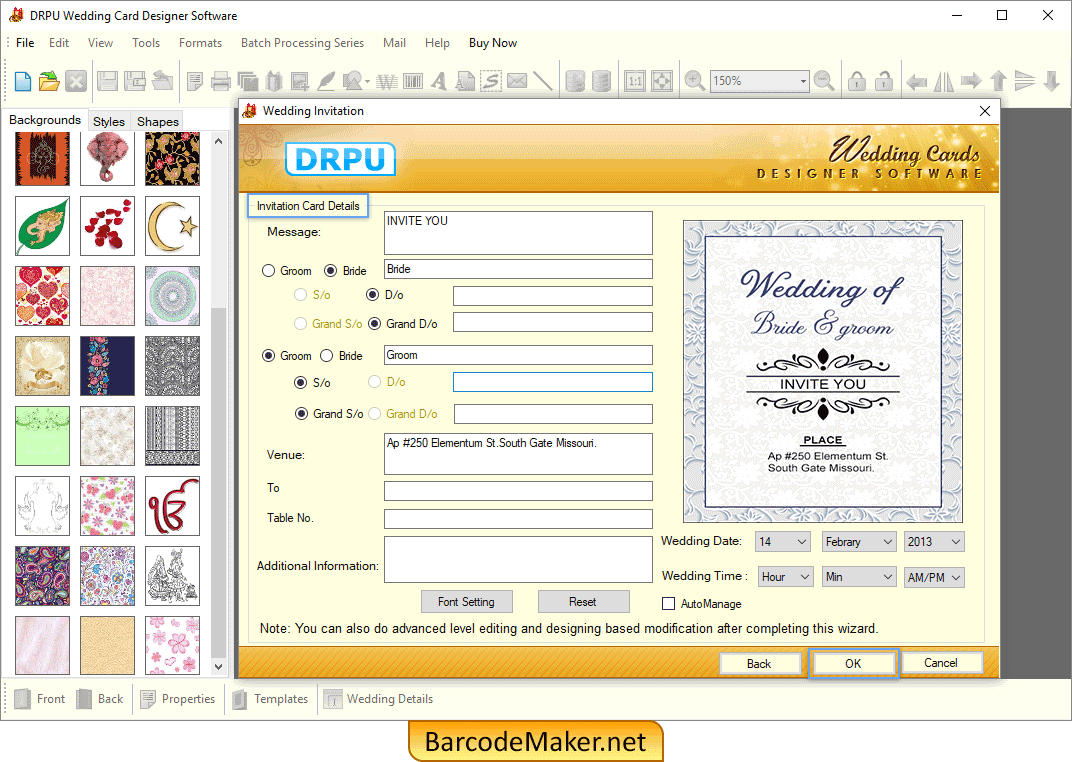Open the wedding day dropdown showing 14

783,541
